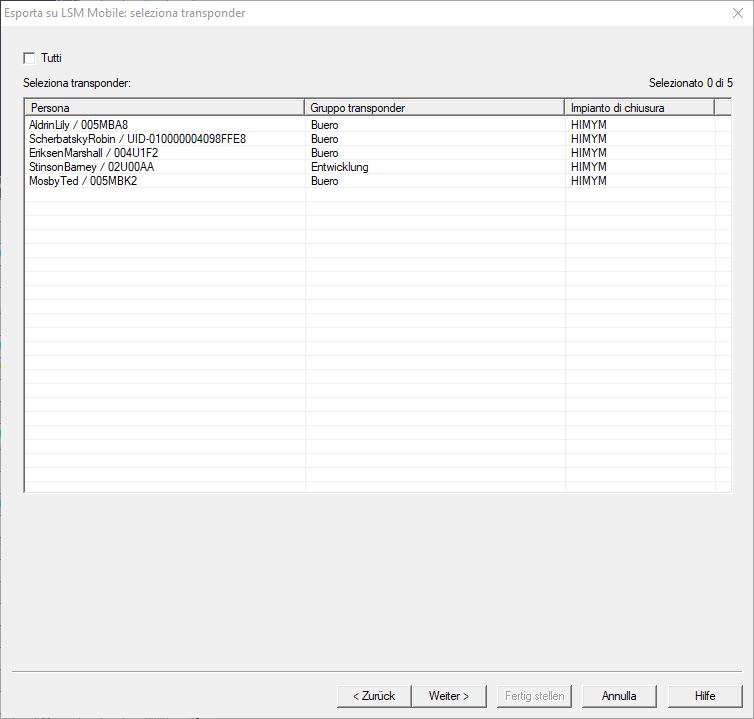754x719 pixels.
Task: Pick the StinsonBarney / 02U00AA transponder
Action: 92,167
